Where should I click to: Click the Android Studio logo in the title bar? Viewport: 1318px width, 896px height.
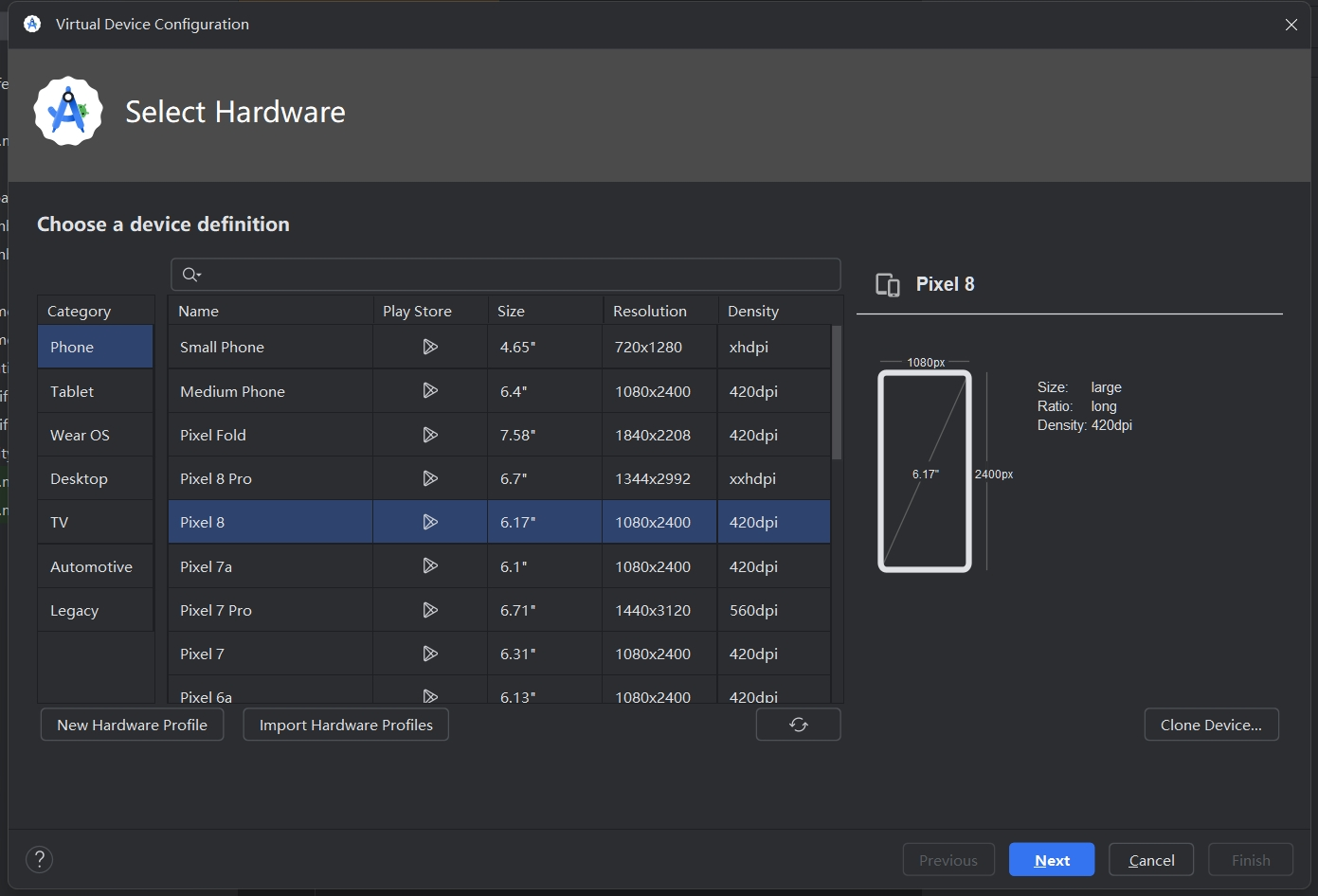(32, 24)
